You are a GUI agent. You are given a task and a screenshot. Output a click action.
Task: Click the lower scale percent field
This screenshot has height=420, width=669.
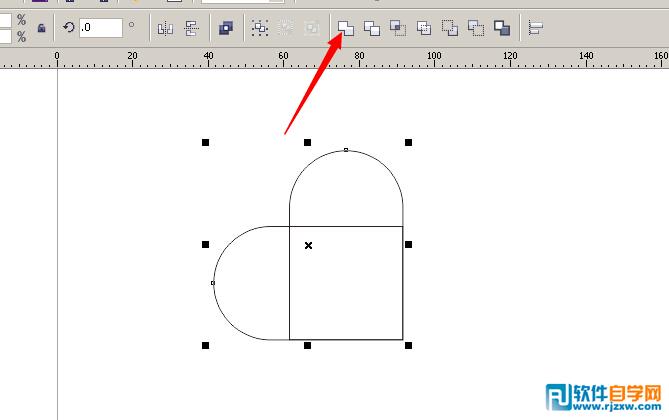(5, 37)
